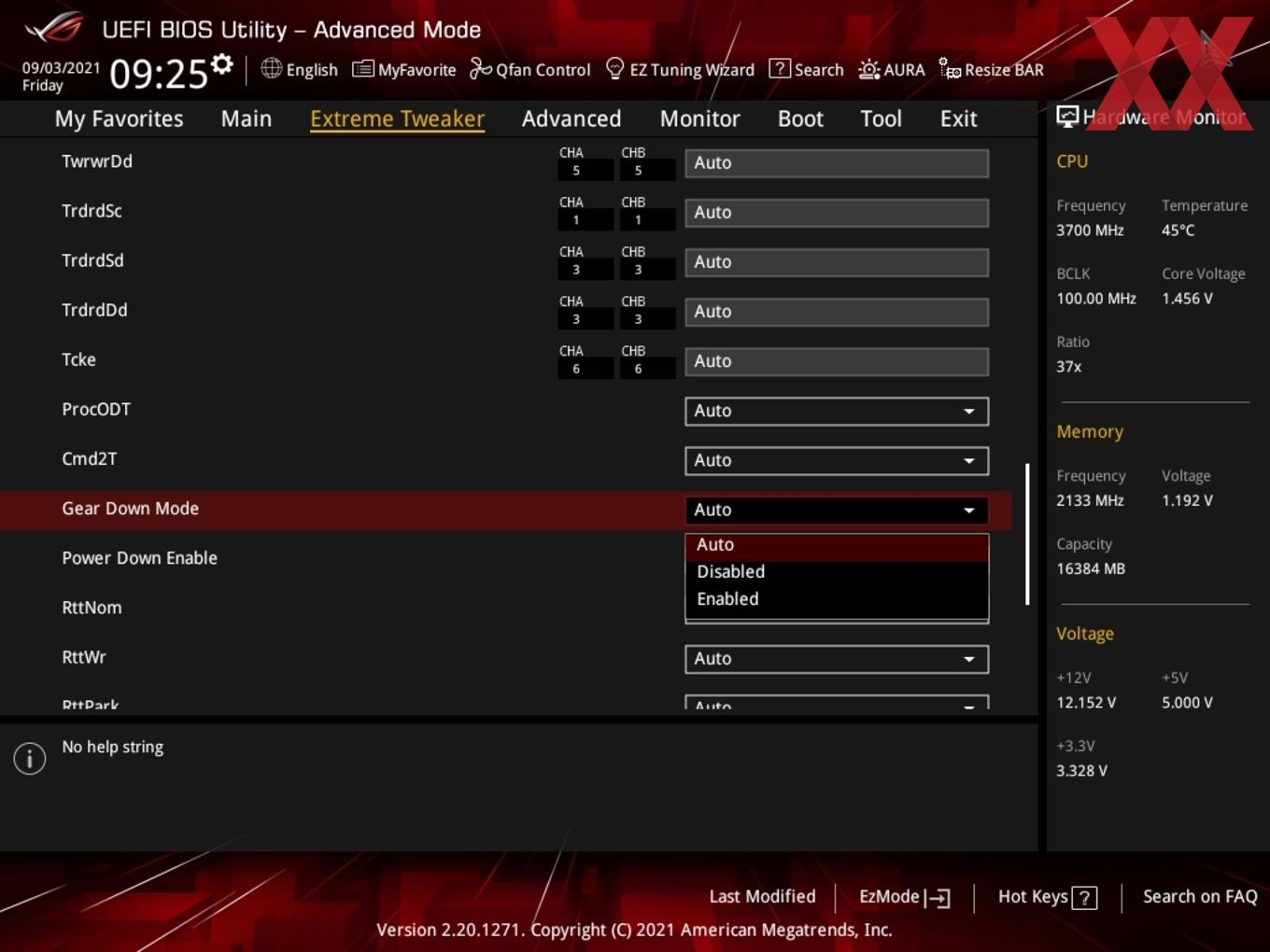
Task: Select the Extreme Tweaker tab
Action: (x=397, y=119)
